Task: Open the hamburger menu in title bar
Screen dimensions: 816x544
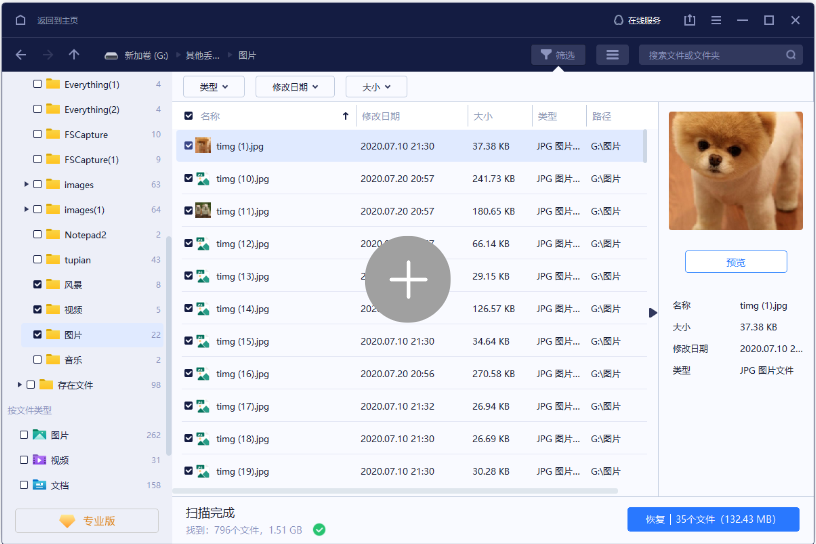Action: (716, 20)
